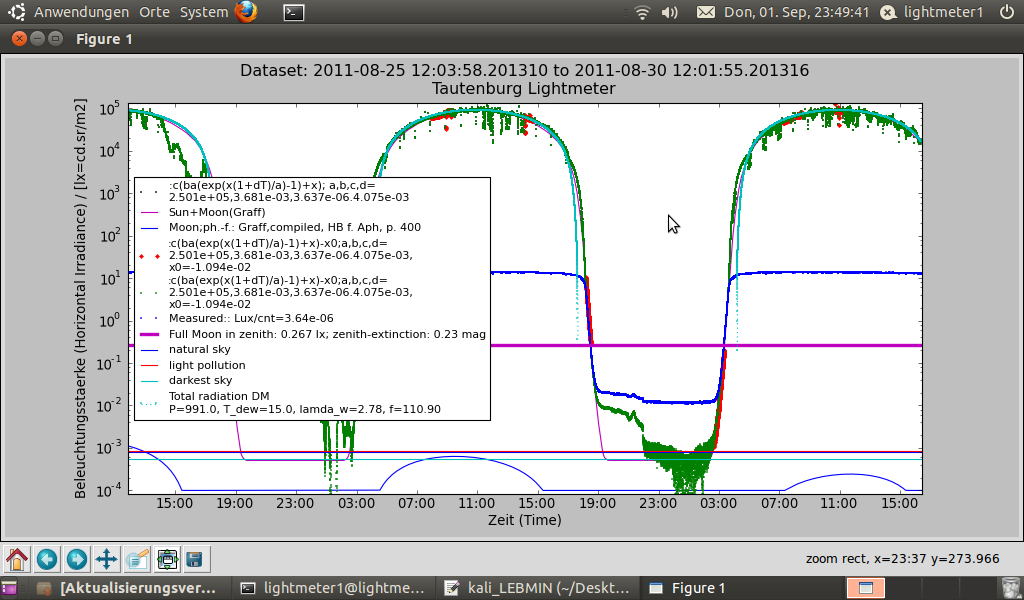
Task: Click the Figure 1 window title
Action: point(104,39)
